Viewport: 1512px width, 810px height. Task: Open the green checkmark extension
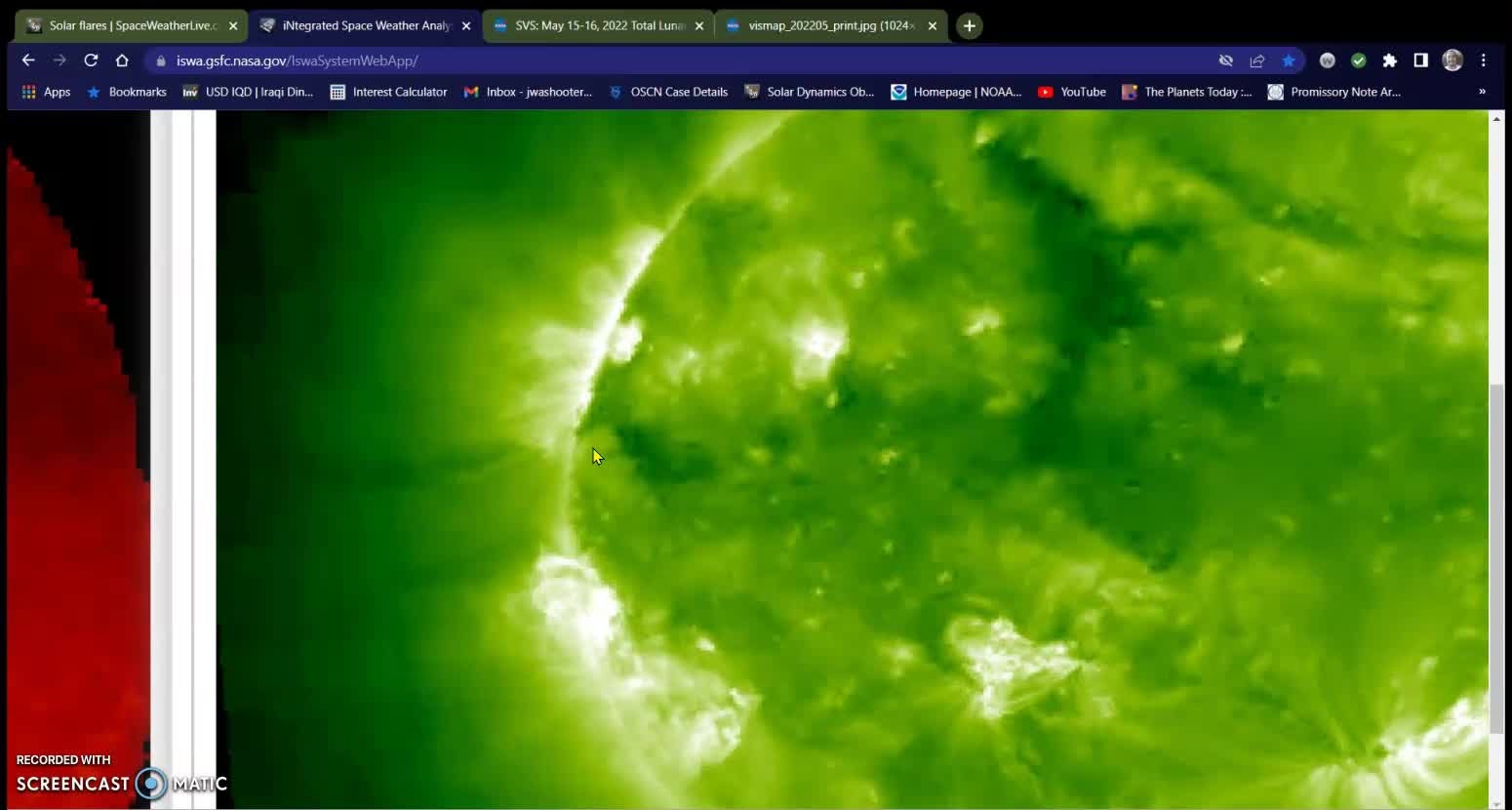(1359, 61)
